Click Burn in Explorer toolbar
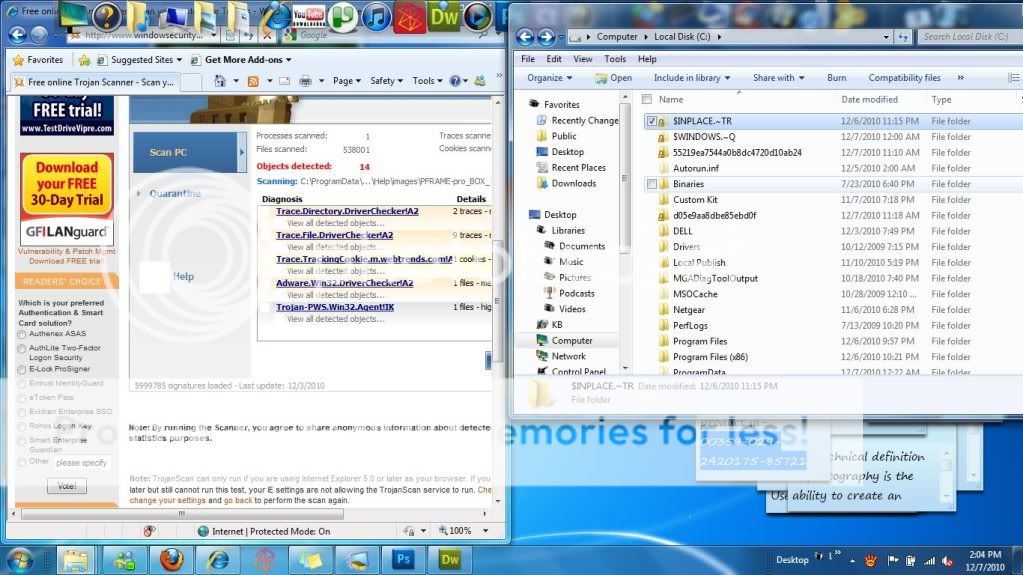 click(836, 78)
